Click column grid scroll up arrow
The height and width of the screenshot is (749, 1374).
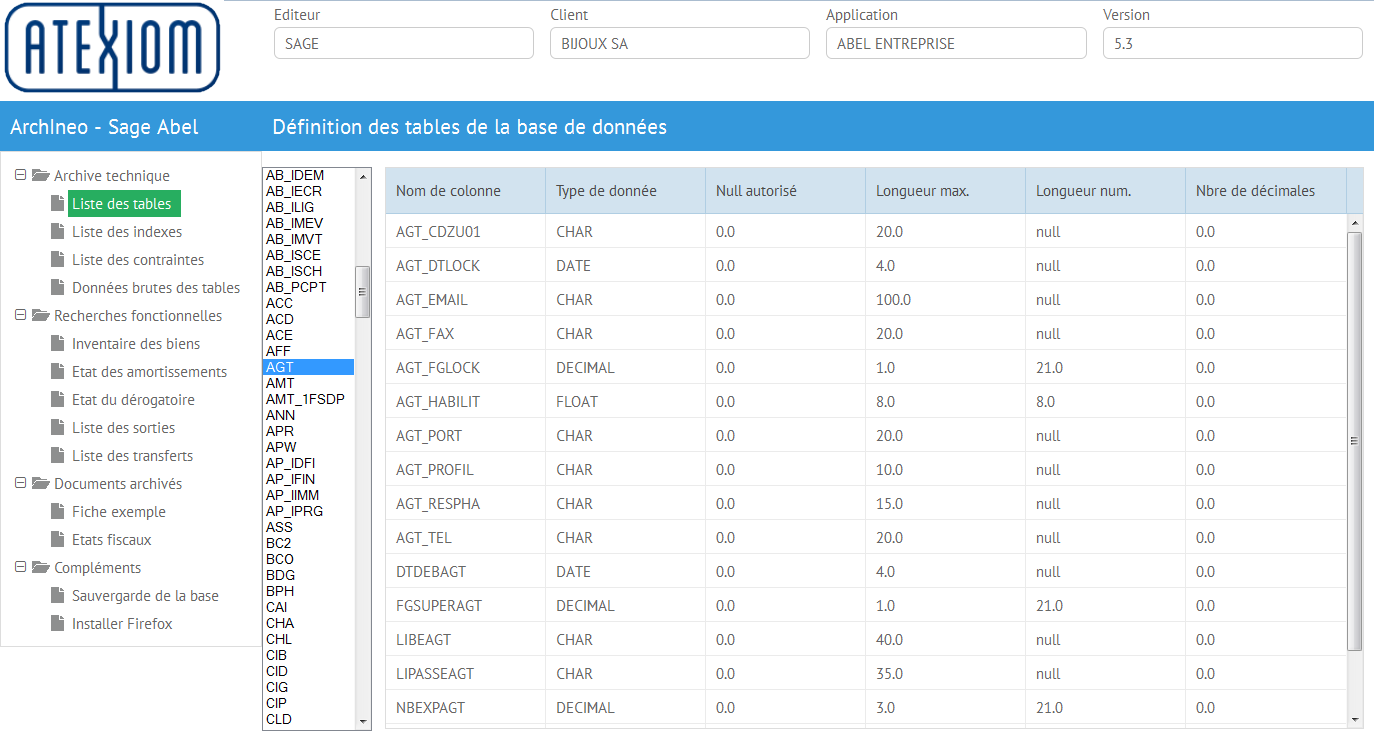tap(1355, 222)
